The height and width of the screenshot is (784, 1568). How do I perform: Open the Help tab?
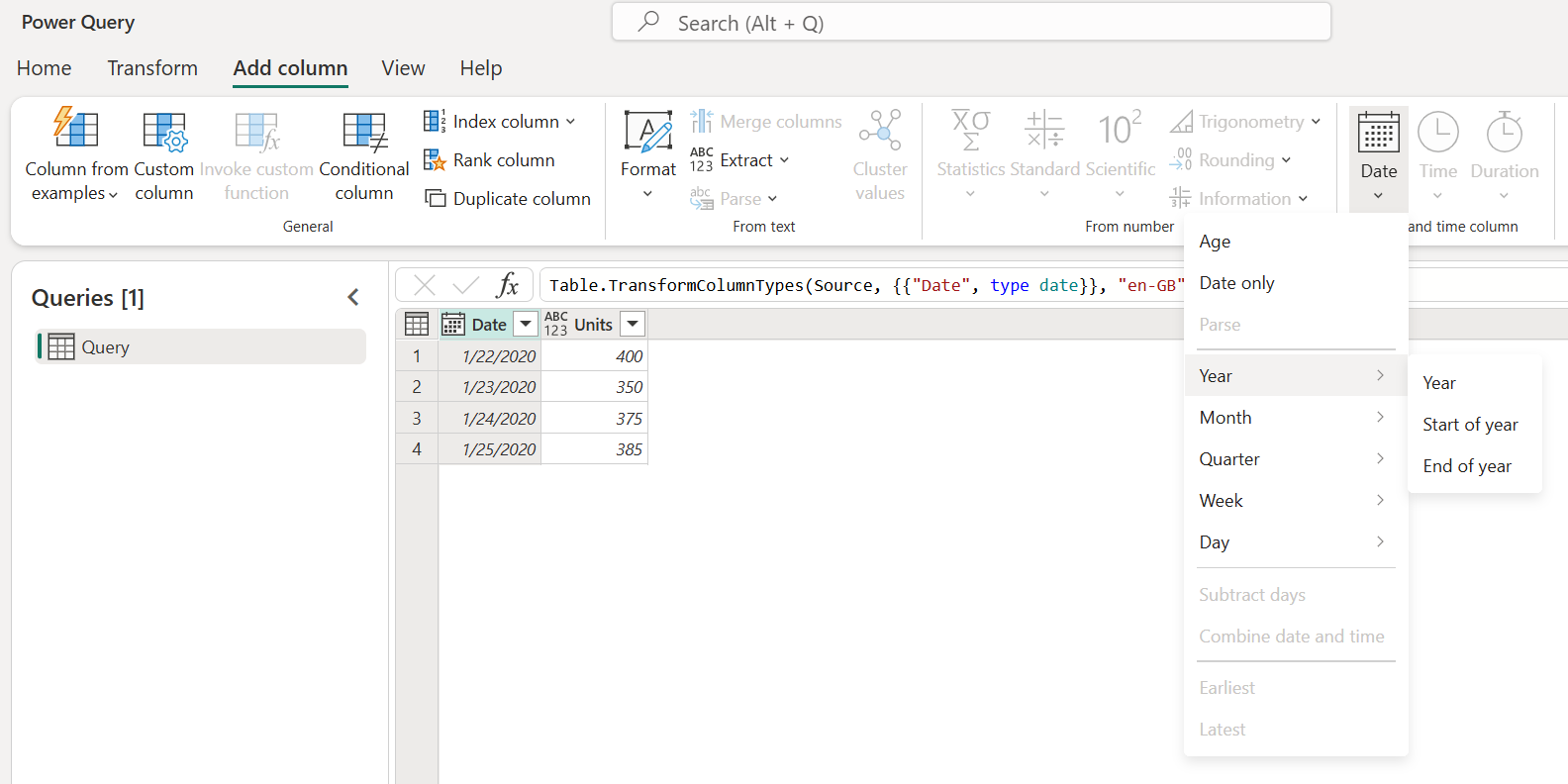pyautogui.click(x=481, y=68)
